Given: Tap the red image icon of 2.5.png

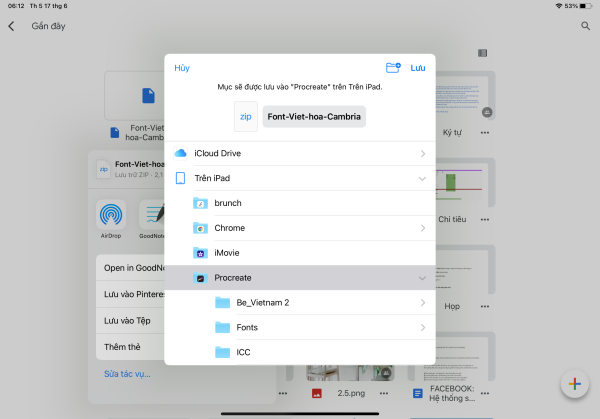Looking at the screenshot, I should (x=316, y=393).
